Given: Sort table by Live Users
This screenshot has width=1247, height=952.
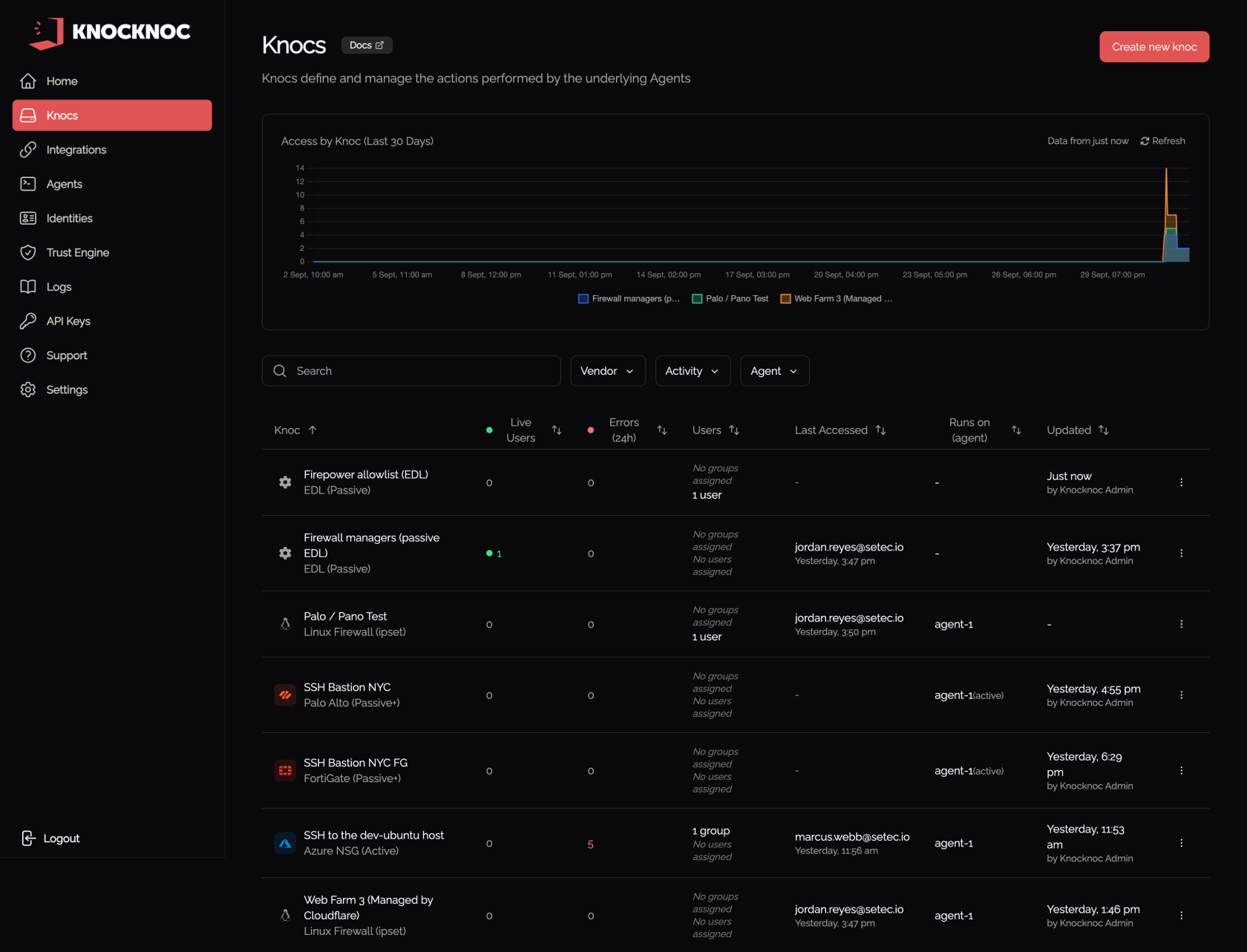Looking at the screenshot, I should (557, 430).
